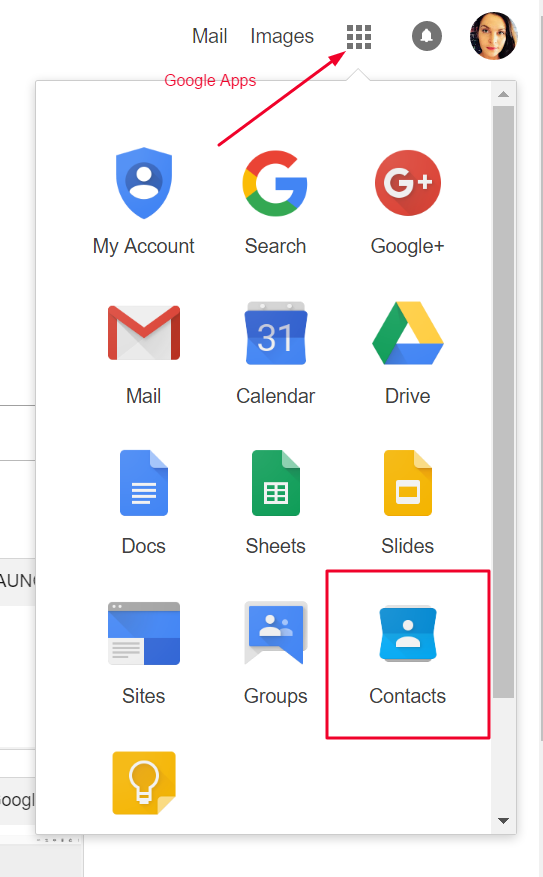This screenshot has width=543, height=877.
Task: Open the Calendar app
Action: pos(276,333)
